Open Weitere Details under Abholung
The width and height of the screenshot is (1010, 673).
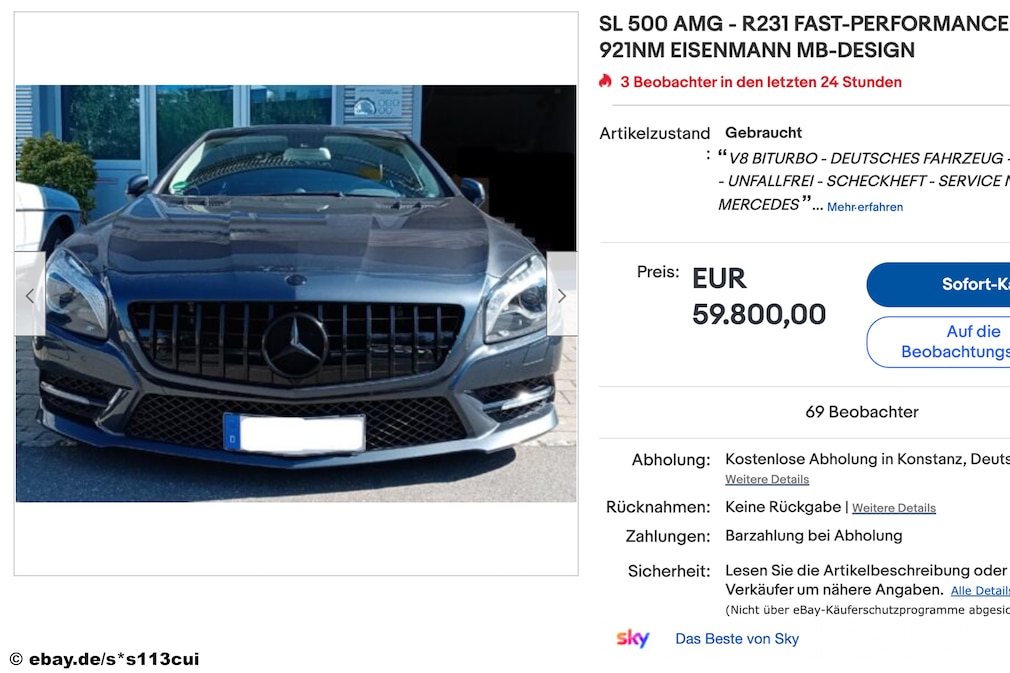[767, 479]
